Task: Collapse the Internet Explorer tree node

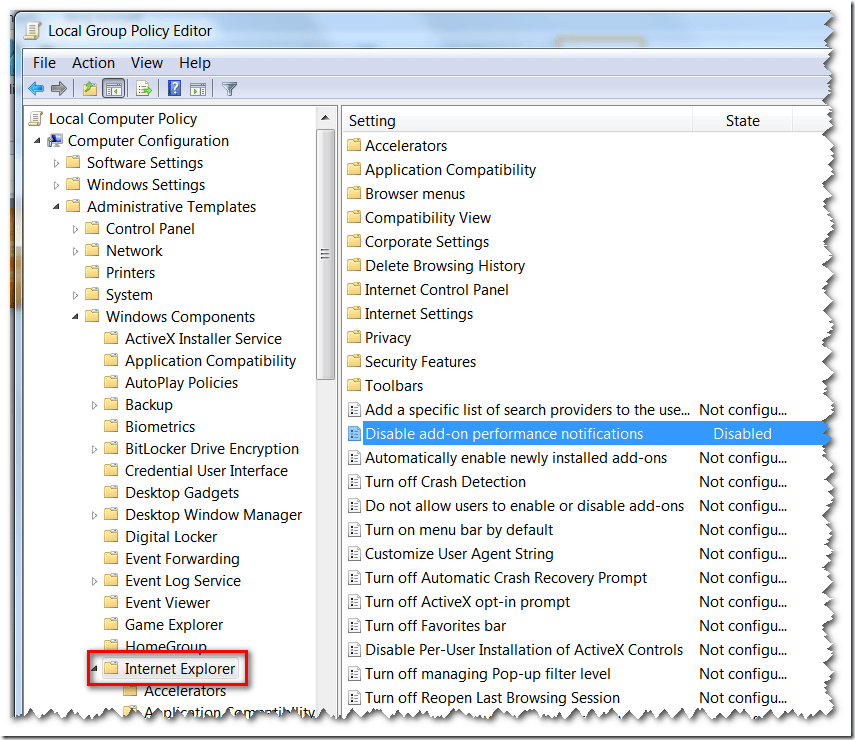Action: (x=95, y=668)
